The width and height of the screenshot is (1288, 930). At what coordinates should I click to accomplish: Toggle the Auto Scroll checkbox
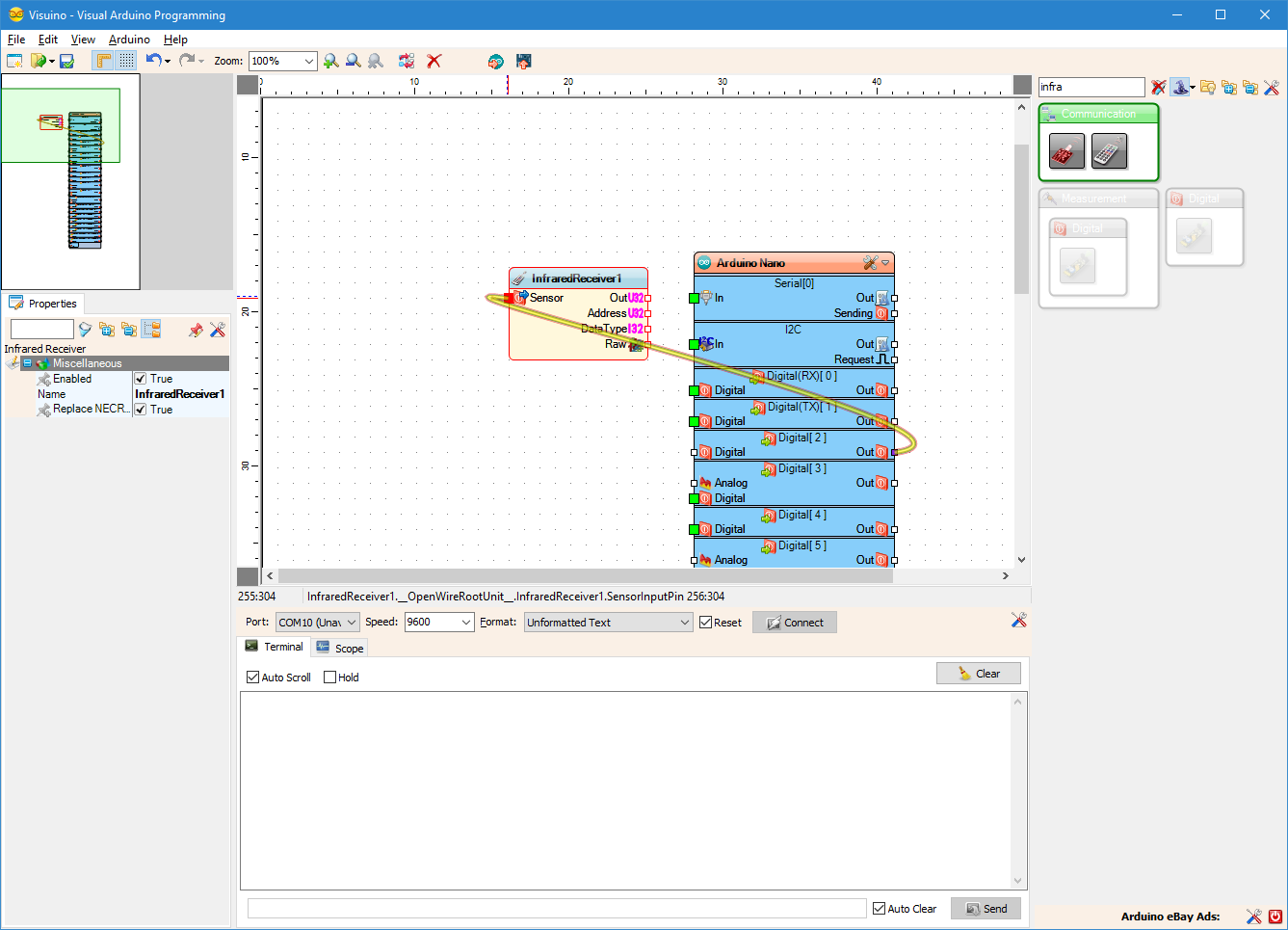[x=253, y=678]
